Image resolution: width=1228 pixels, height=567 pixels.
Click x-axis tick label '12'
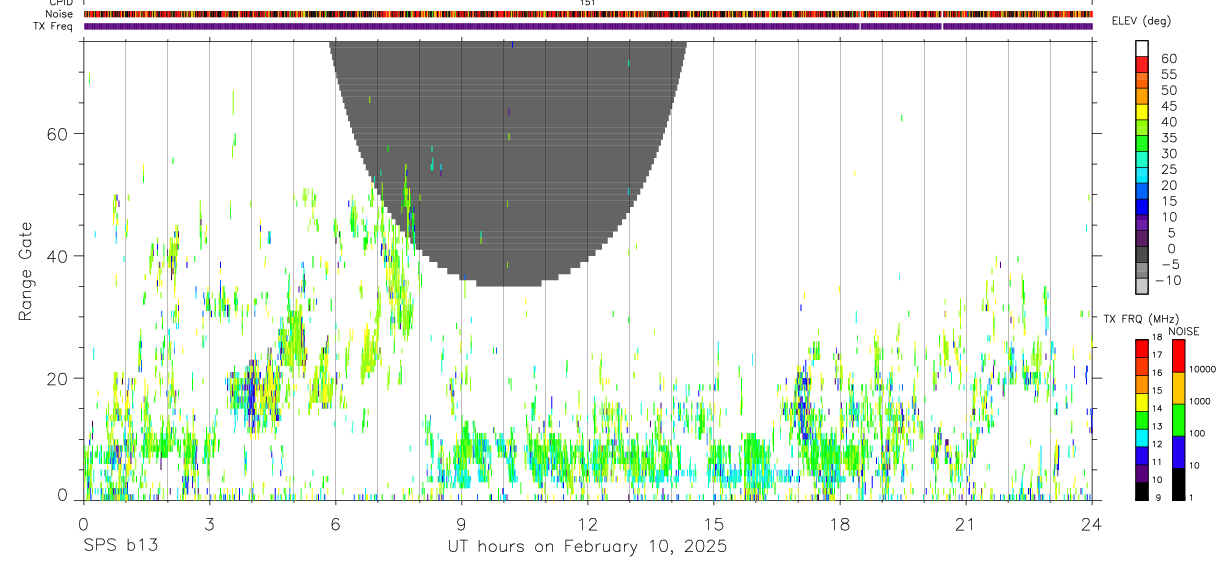(x=587, y=524)
